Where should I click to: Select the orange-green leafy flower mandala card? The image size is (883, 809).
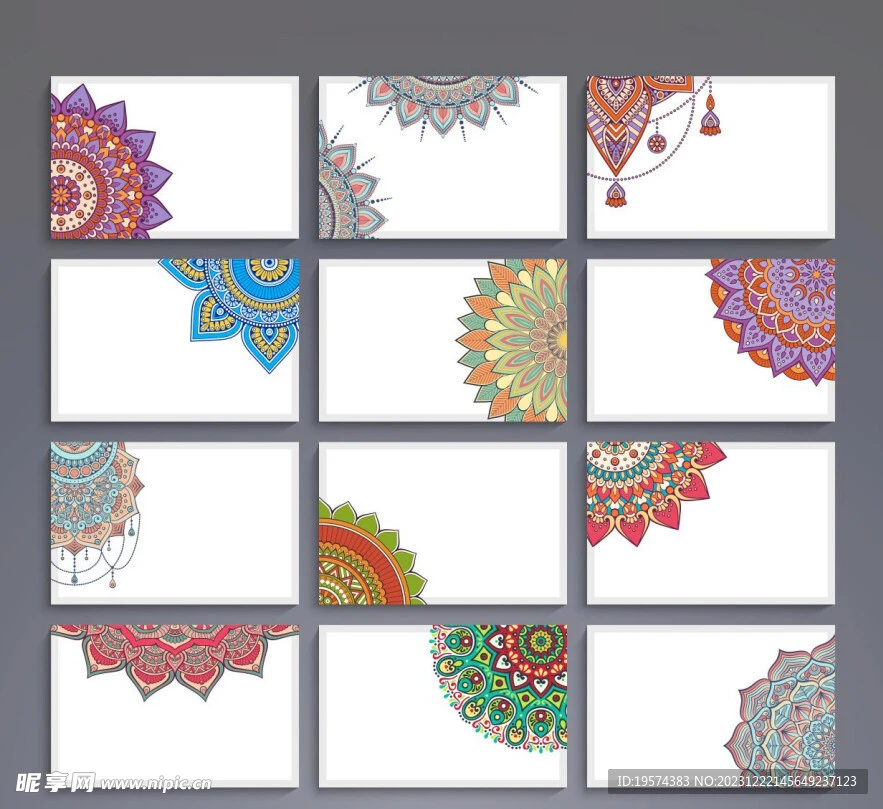(443, 340)
